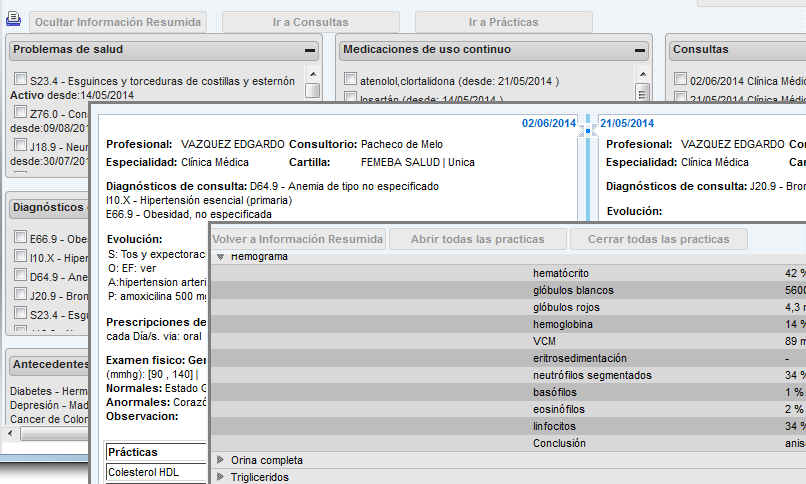Tick the E66.9 diagnosis checkbox

[x=20, y=238]
